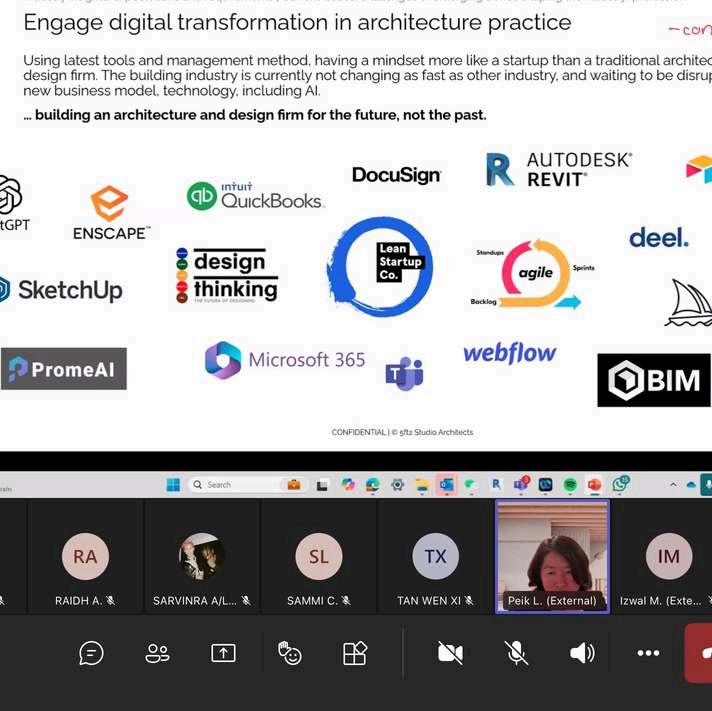Open the meeting chat panel
The width and height of the screenshot is (712, 711).
91,653
